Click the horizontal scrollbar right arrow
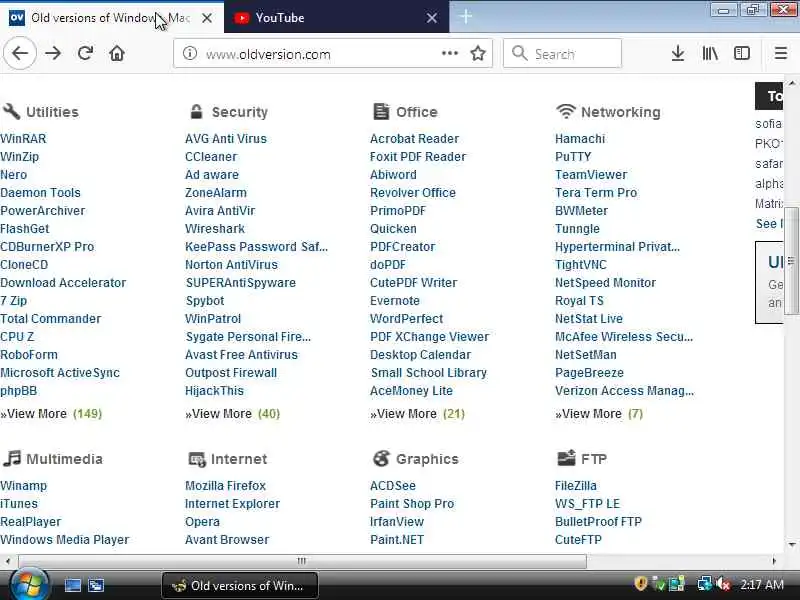 tap(774, 561)
